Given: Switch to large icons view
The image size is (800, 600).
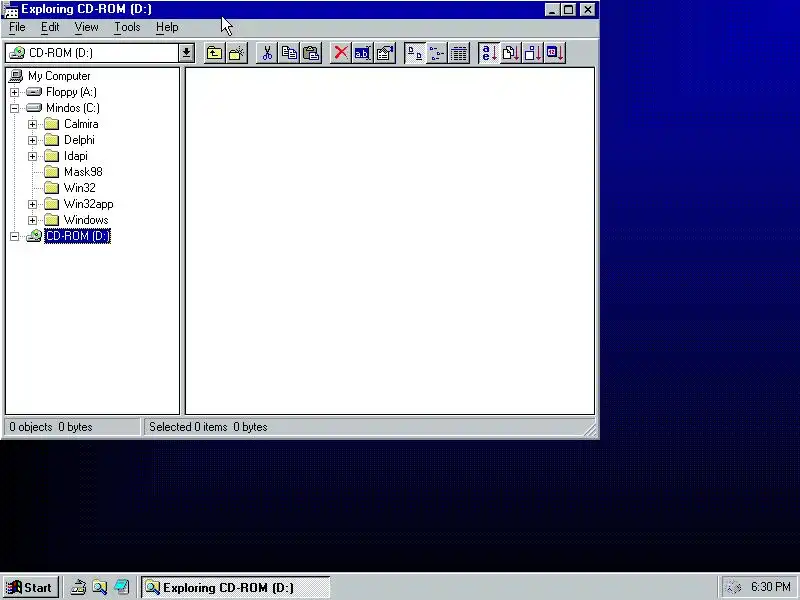Looking at the screenshot, I should tap(415, 53).
